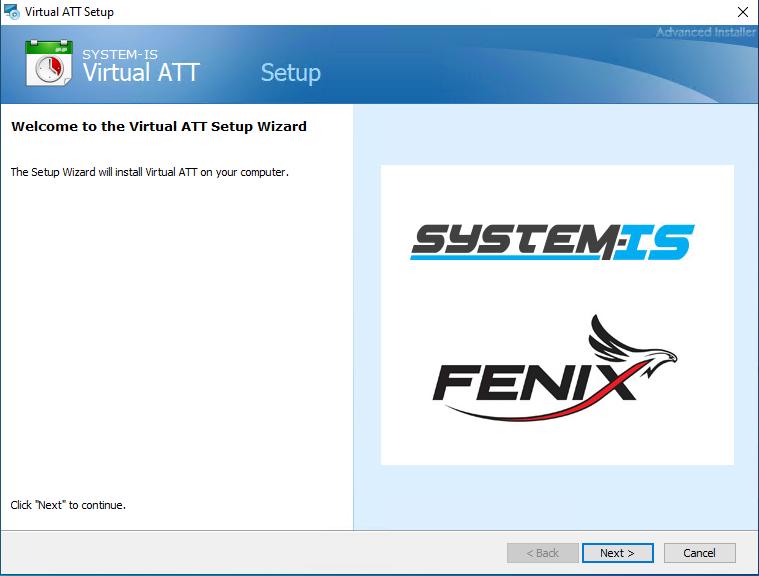
Task: Click the small SYSTEM-IS text in the banner
Action: tap(121, 54)
